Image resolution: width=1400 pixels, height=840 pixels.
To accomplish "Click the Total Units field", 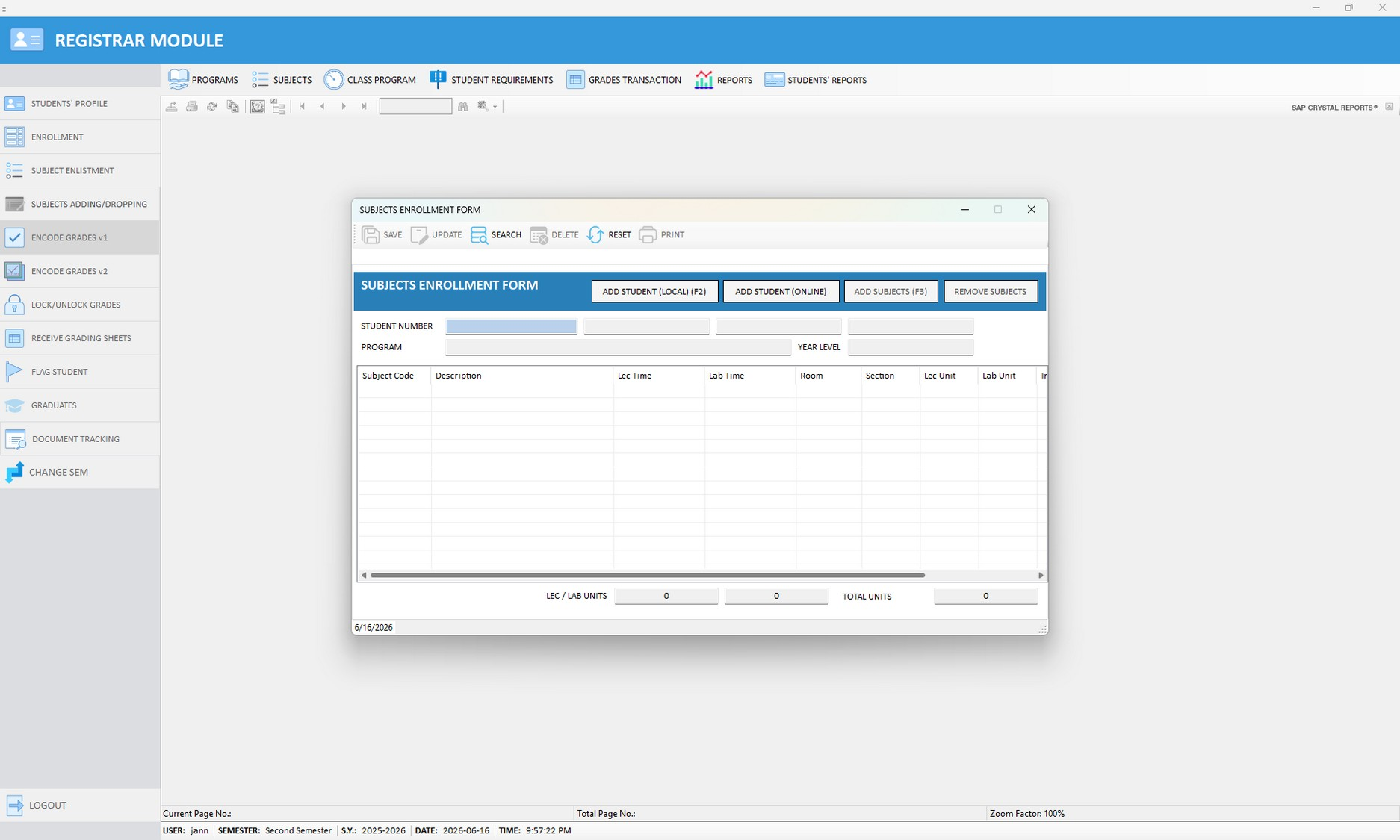I will tap(985, 596).
